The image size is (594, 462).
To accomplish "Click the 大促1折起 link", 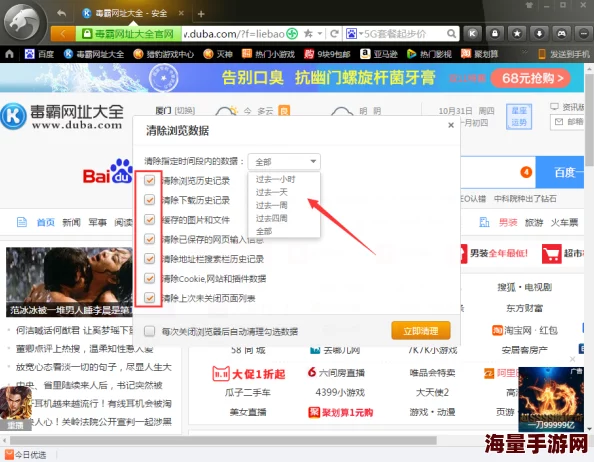I will pos(249,374).
